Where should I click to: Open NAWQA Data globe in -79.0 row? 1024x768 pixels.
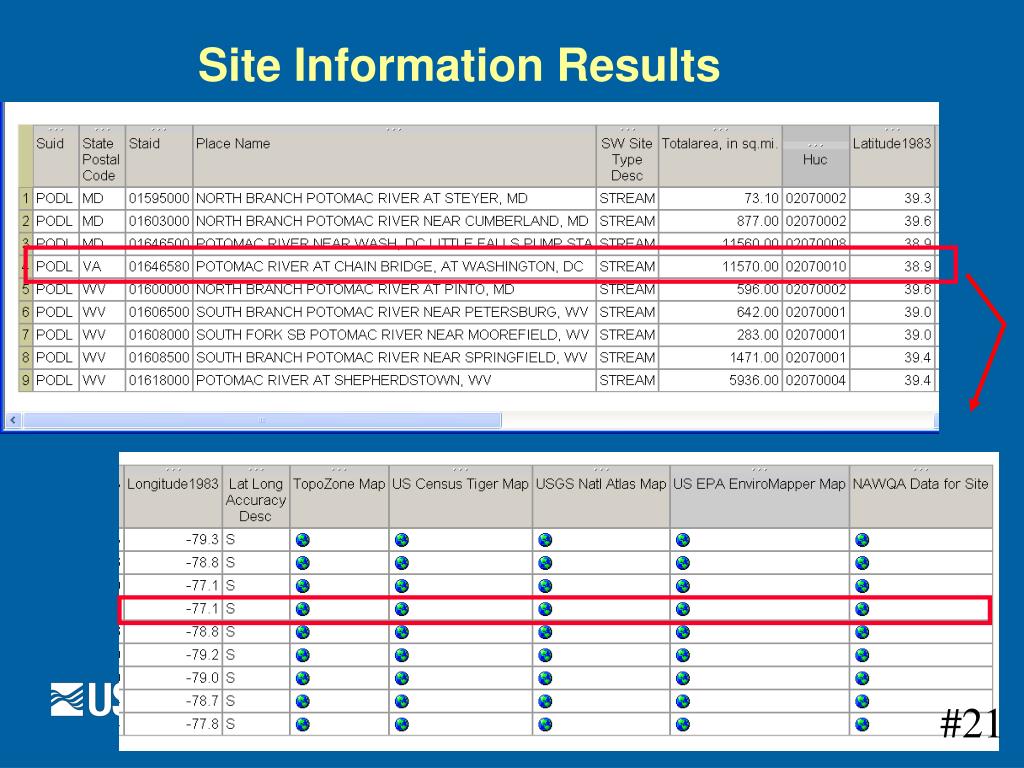(x=862, y=679)
